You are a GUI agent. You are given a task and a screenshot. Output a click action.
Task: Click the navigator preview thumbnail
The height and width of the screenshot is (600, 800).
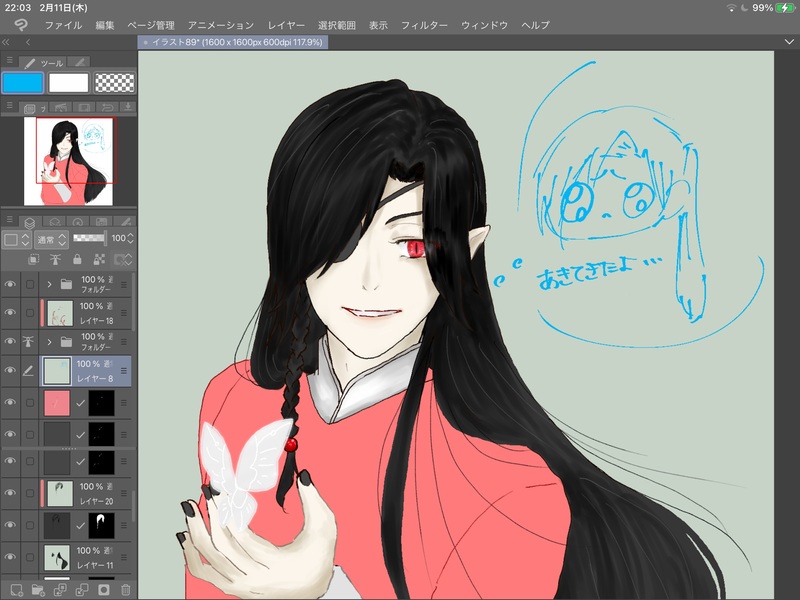68,161
